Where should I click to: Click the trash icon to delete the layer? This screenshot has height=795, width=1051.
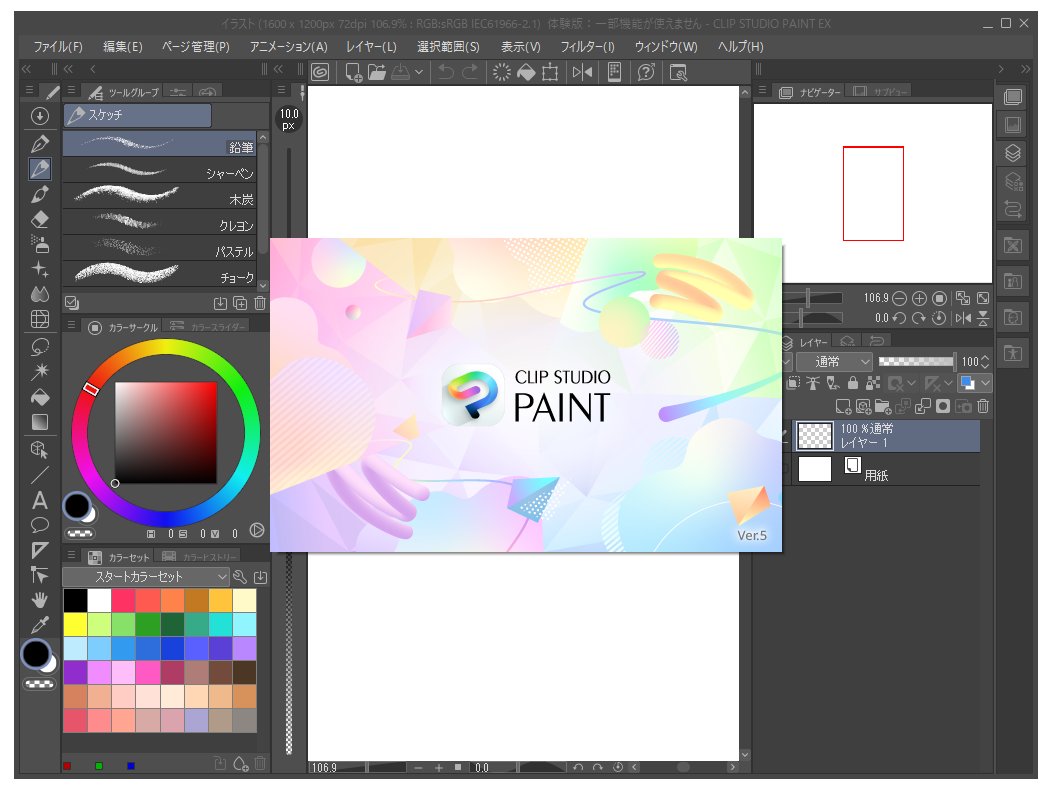pyautogui.click(x=984, y=406)
